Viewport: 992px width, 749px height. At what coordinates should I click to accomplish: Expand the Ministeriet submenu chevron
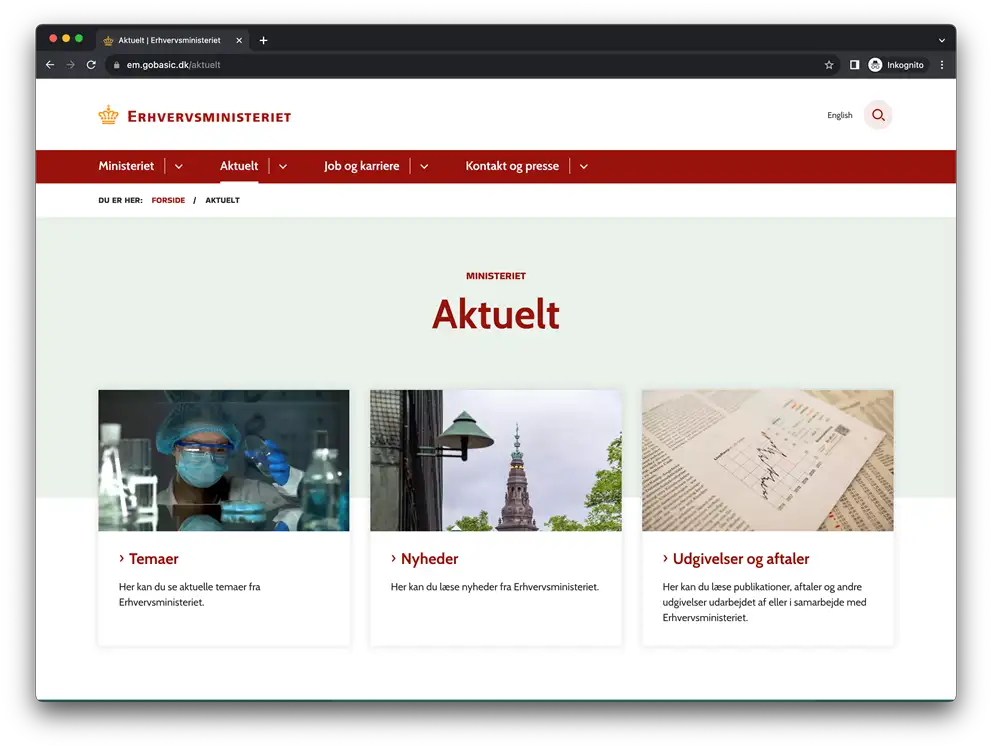(179, 167)
